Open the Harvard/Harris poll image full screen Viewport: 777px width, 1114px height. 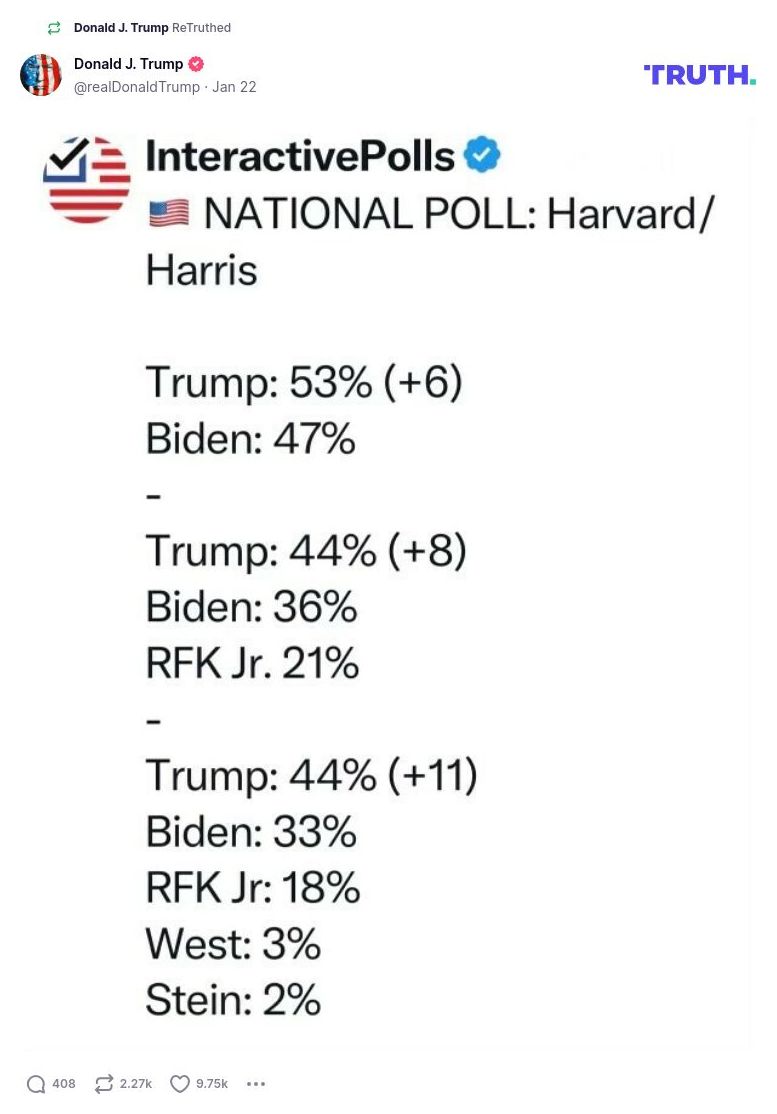(x=390, y=580)
